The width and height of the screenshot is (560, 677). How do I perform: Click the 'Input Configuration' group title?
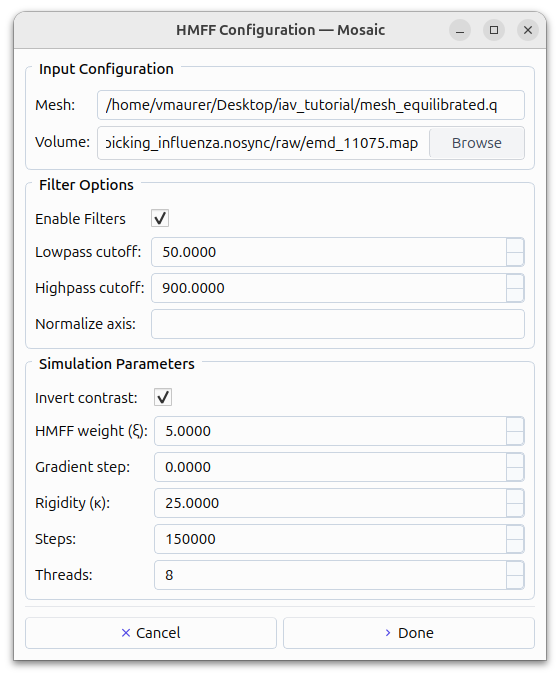click(106, 69)
